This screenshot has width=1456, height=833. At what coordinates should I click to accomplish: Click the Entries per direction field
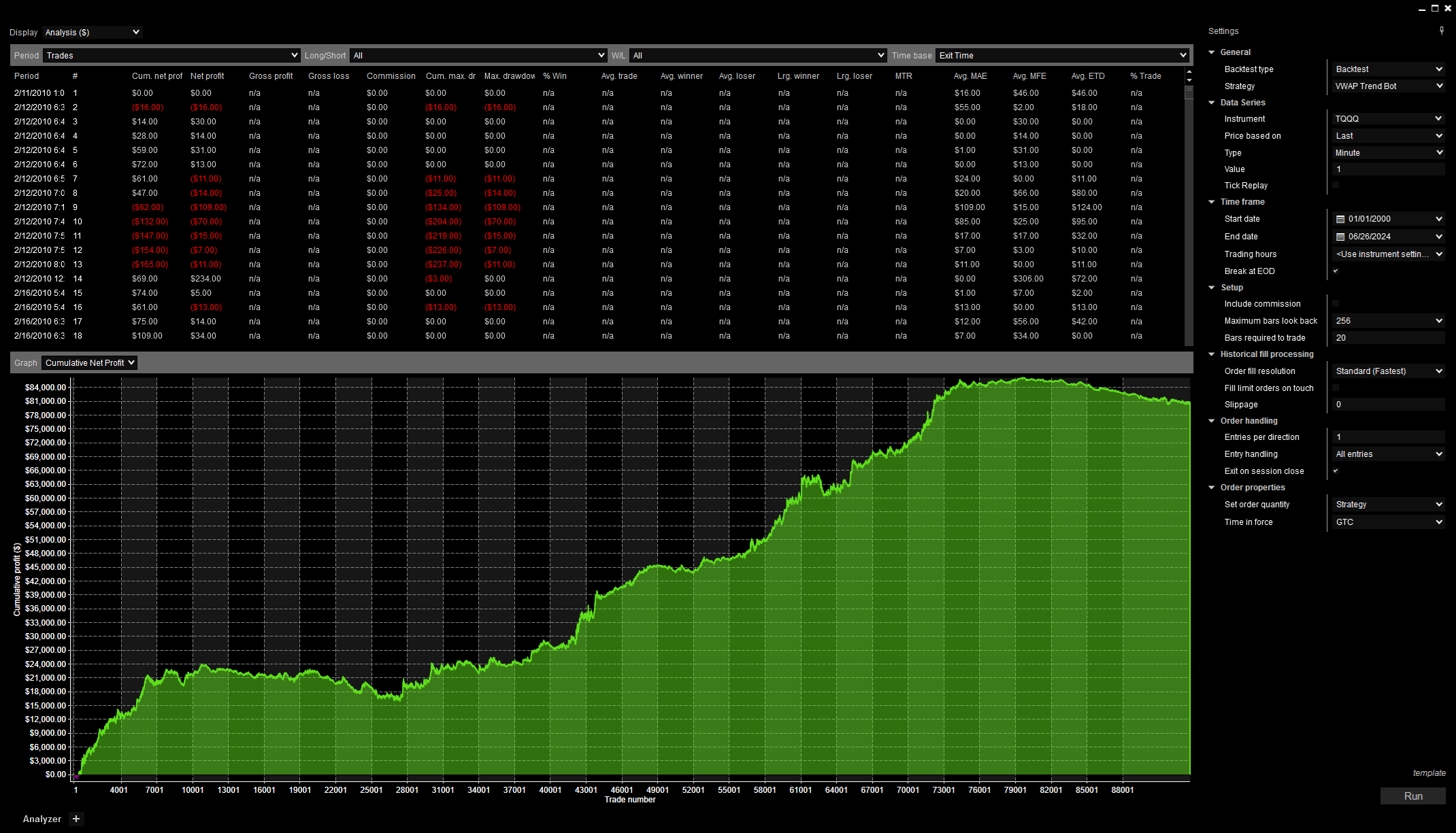(1389, 437)
